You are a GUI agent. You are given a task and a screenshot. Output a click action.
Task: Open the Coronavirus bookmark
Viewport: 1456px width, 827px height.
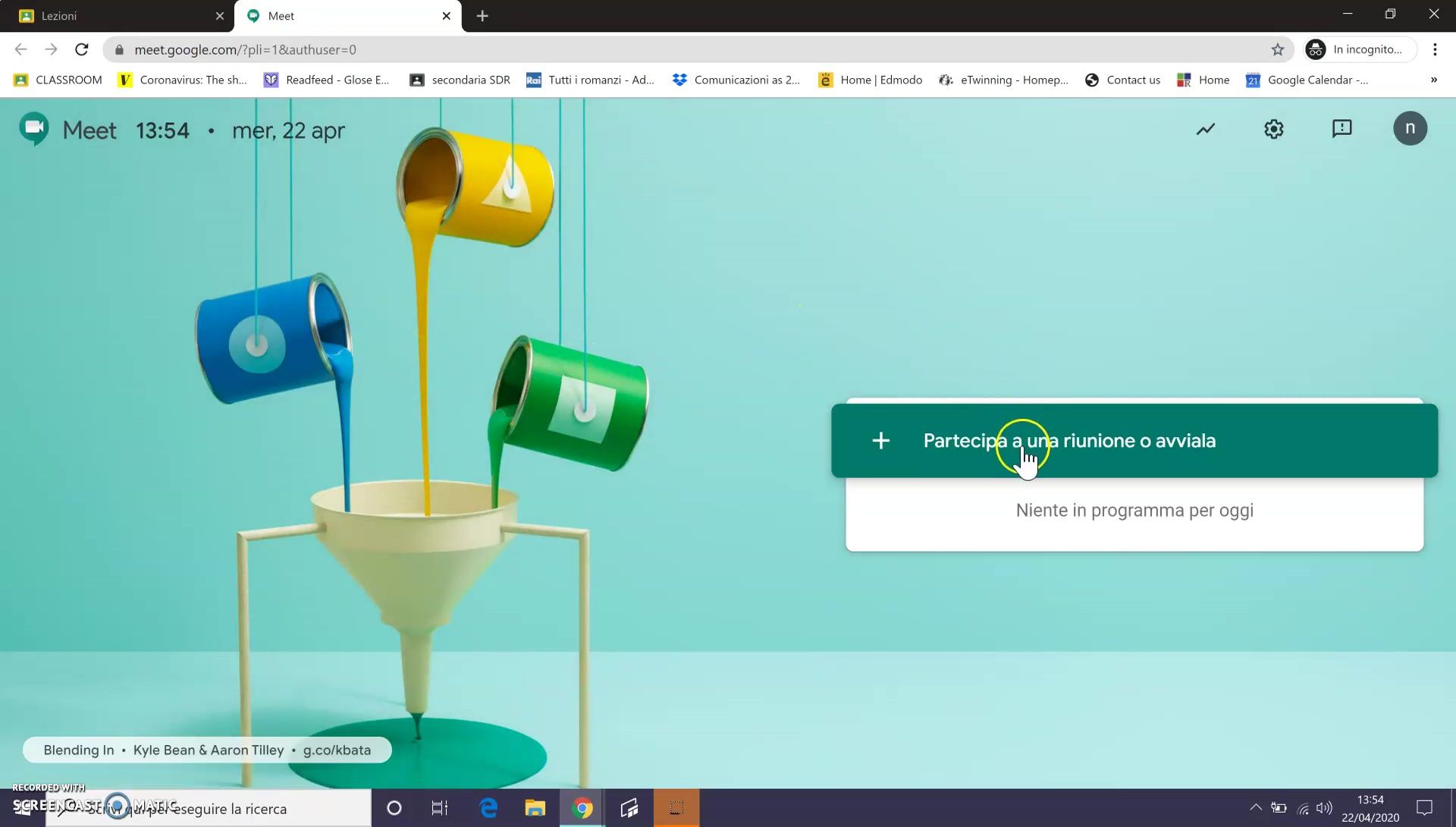(183, 80)
